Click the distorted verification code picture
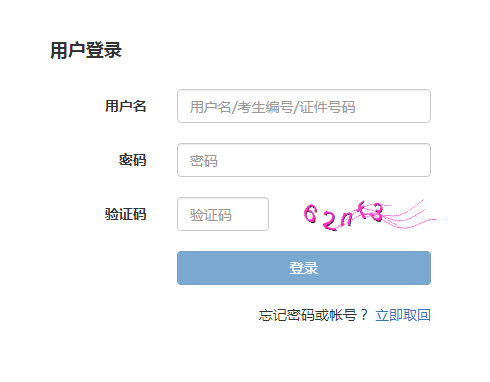The height and width of the screenshot is (382, 490). (369, 215)
